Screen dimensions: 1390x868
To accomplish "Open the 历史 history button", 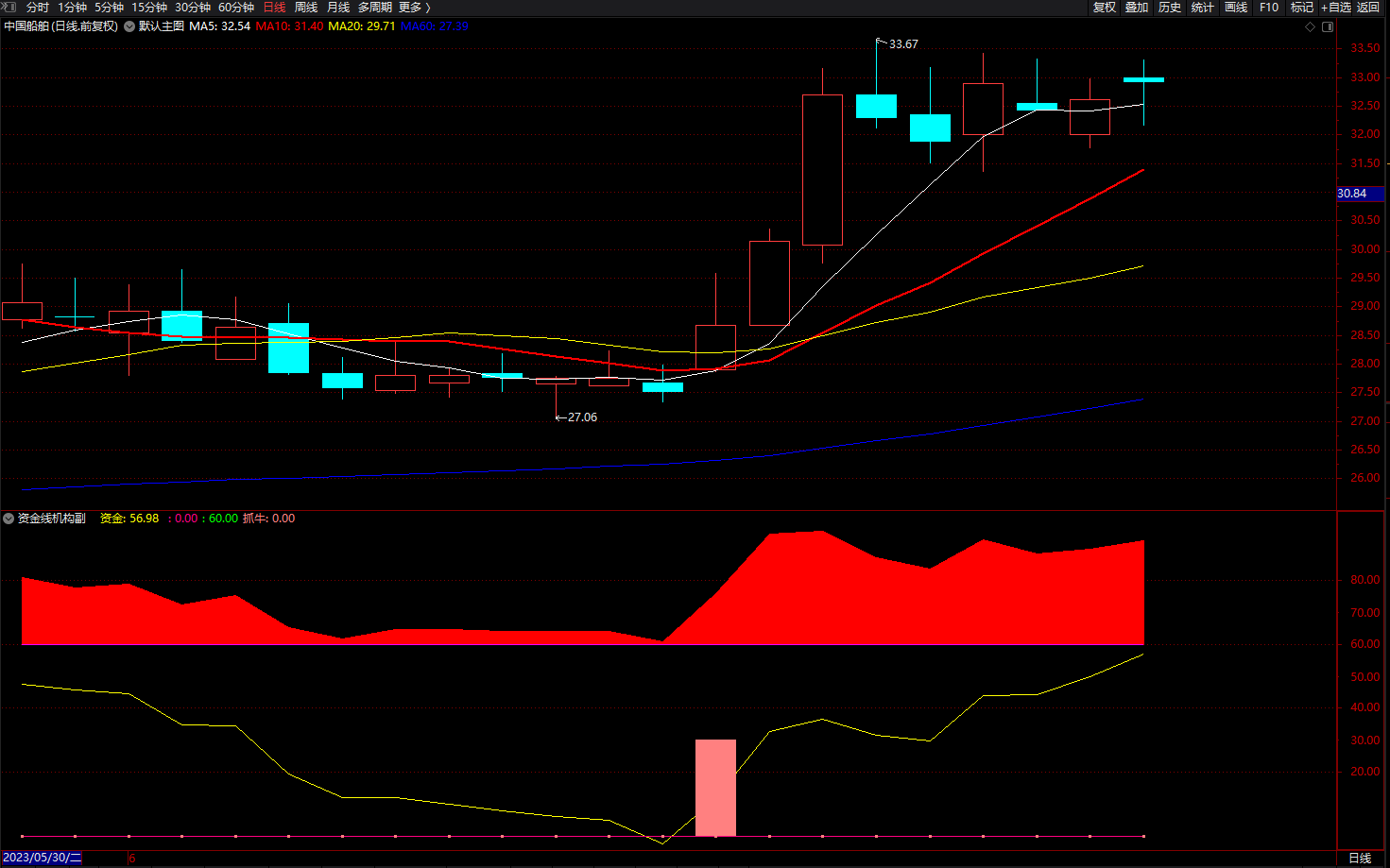I will tap(1170, 8).
